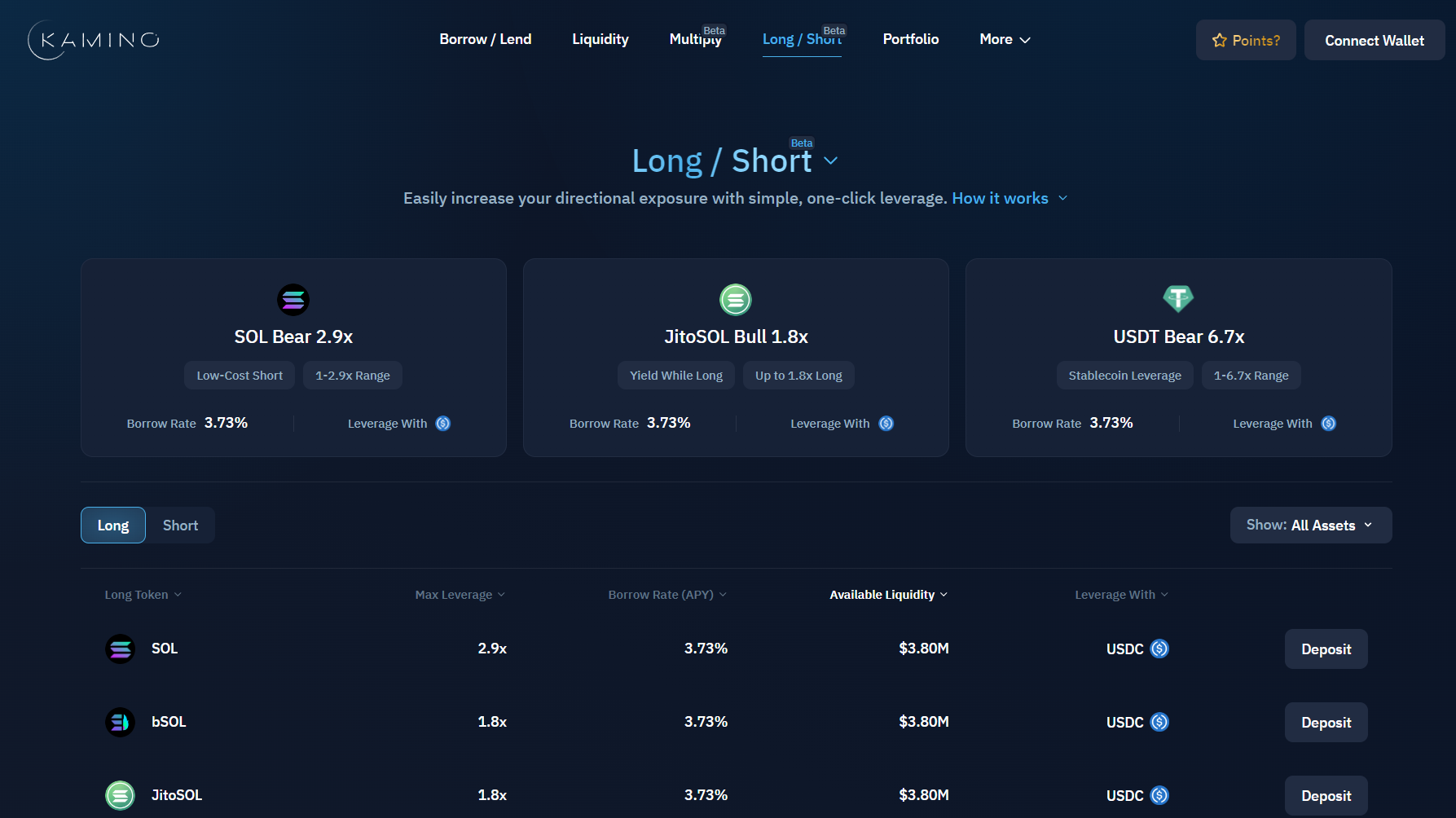Click JitoSOL token icon in table row
Image resolution: width=1456 pixels, height=818 pixels.
click(121, 796)
